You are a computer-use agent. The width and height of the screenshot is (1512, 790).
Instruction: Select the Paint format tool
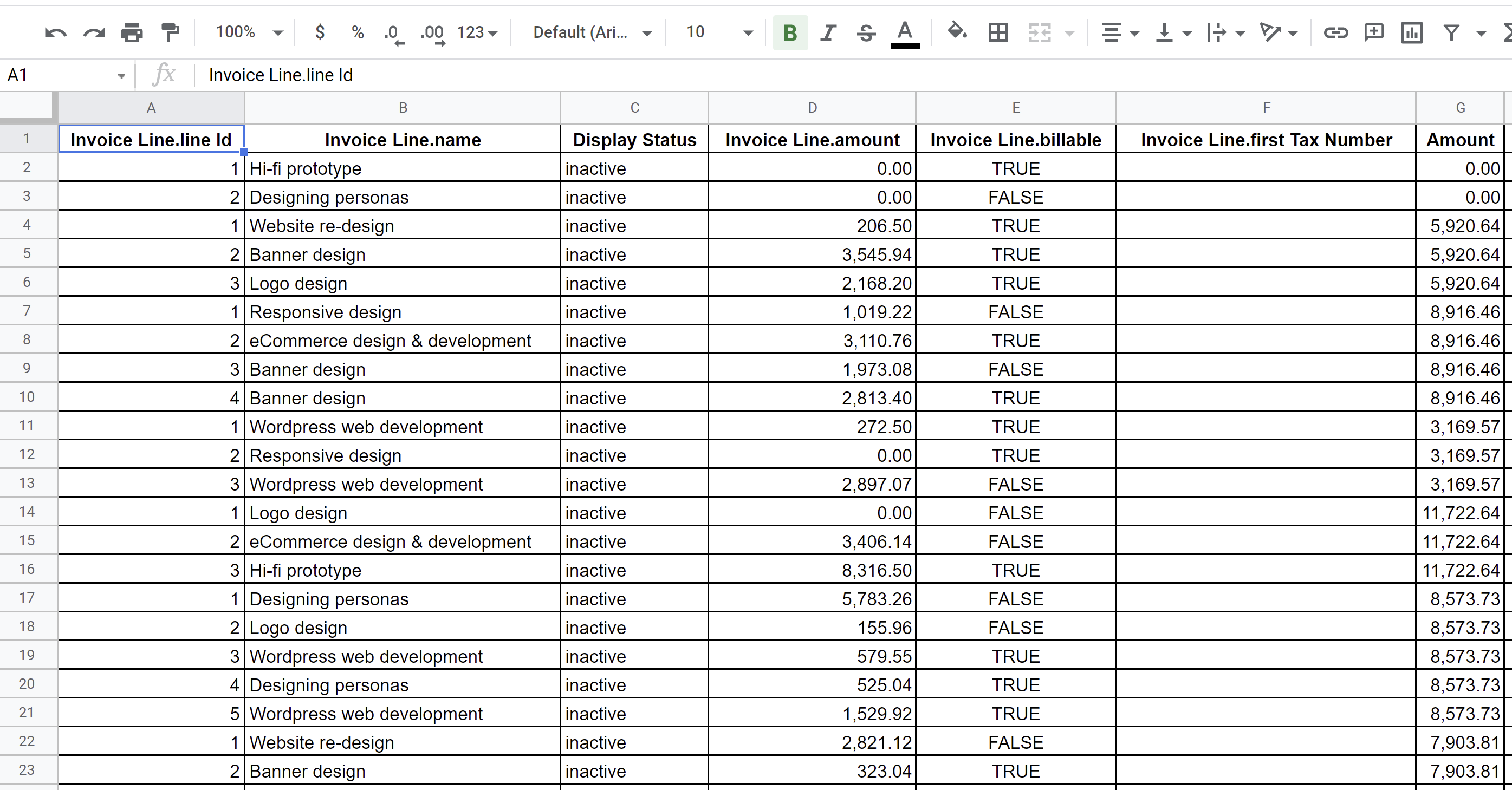(170, 33)
